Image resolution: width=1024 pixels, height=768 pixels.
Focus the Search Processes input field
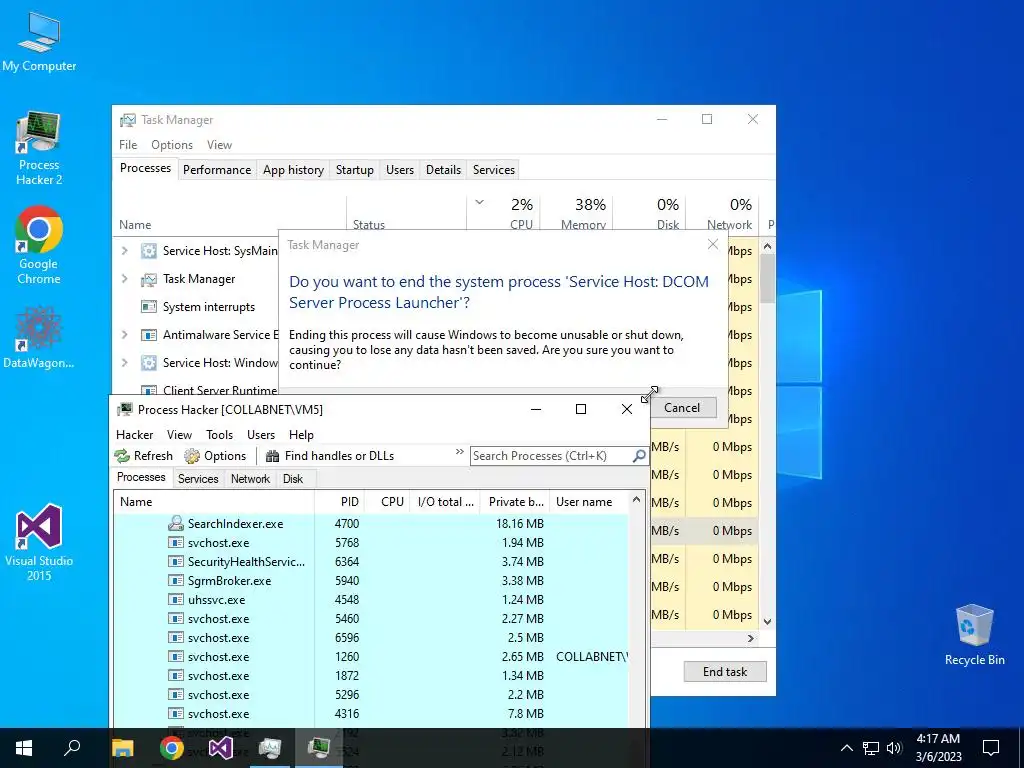(x=551, y=456)
